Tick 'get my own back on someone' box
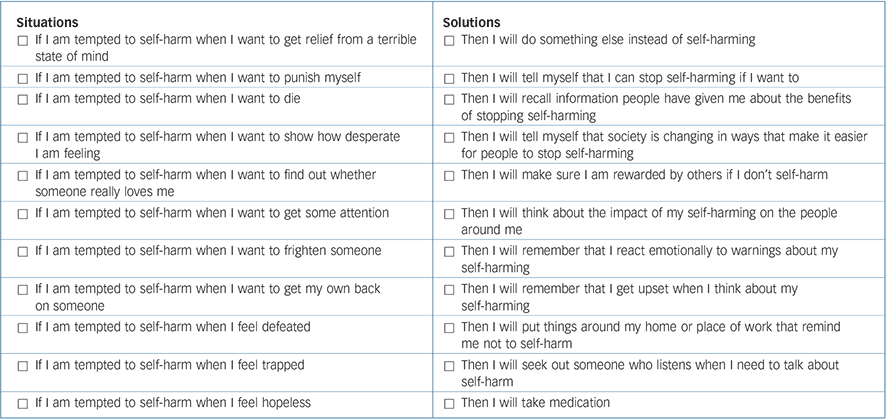This screenshot has width=886, height=419. click(23, 289)
